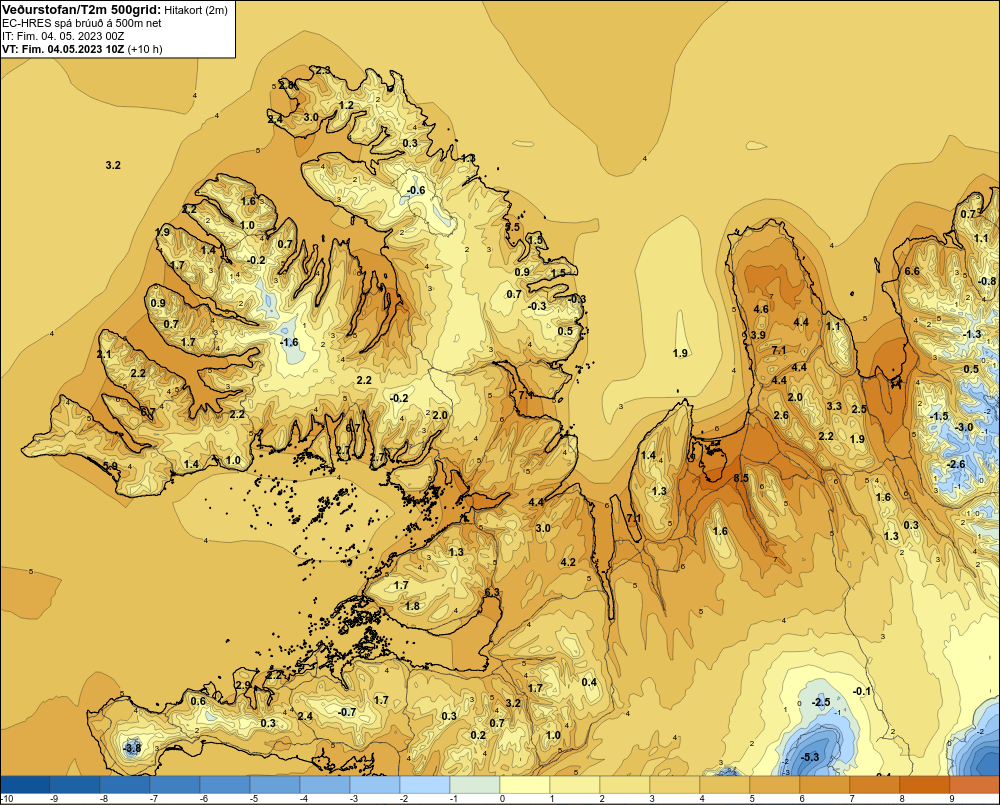Image resolution: width=1000 pixels, height=805 pixels.
Task: Select the darkest blue swatch between -10 and -9
Action: click(25, 784)
